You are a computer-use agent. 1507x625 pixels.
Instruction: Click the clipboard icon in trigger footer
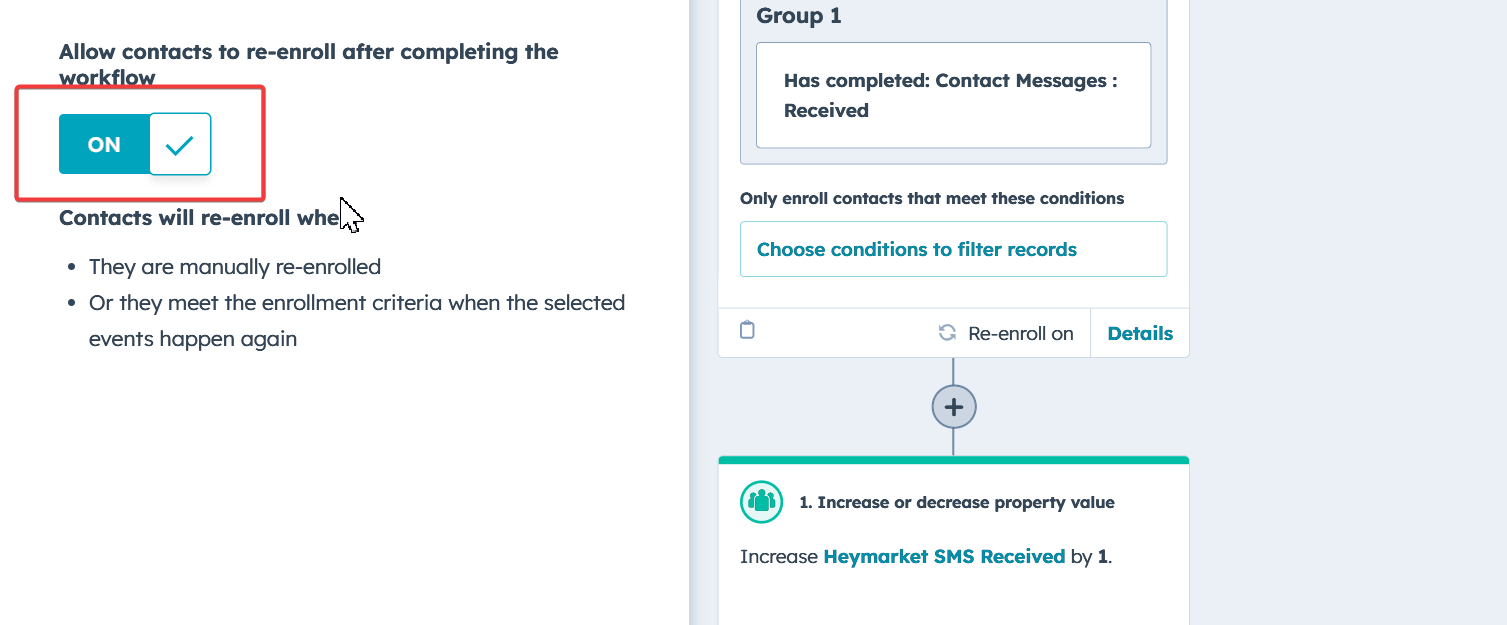pyautogui.click(x=747, y=331)
